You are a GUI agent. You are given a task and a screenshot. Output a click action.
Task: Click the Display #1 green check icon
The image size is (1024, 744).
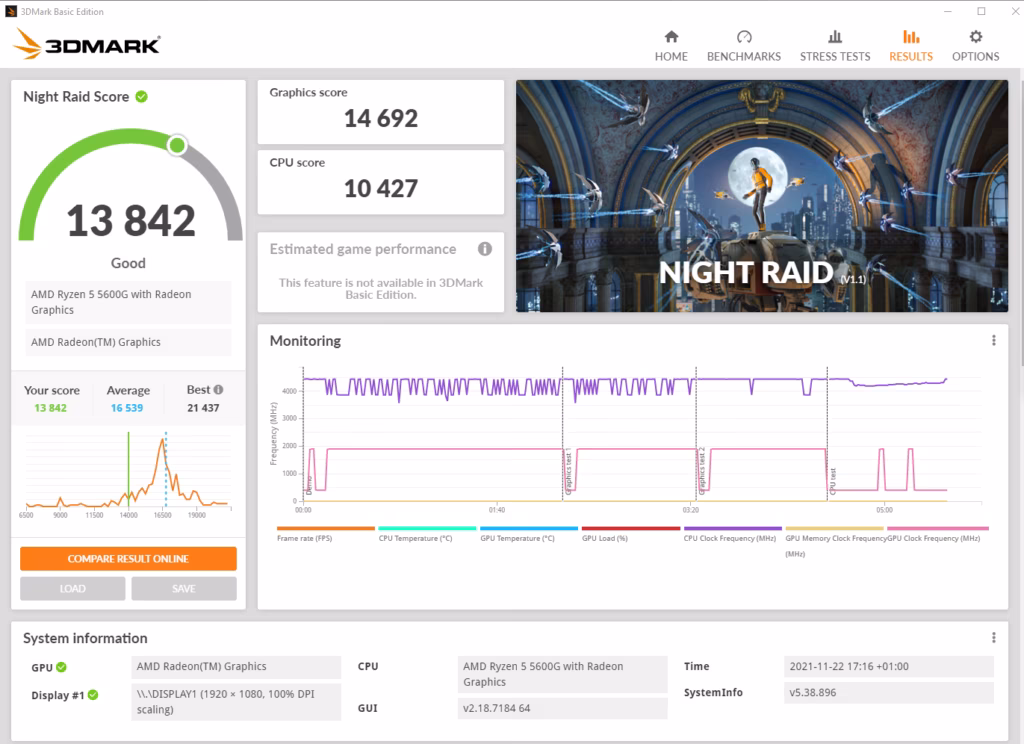[x=93, y=694]
